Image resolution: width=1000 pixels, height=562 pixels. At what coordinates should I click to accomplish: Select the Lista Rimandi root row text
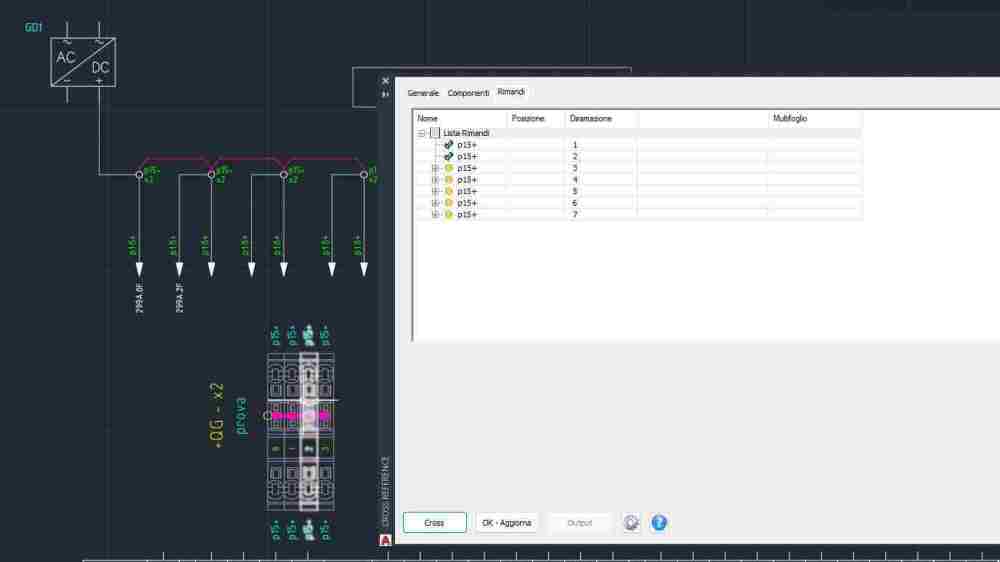tap(466, 133)
